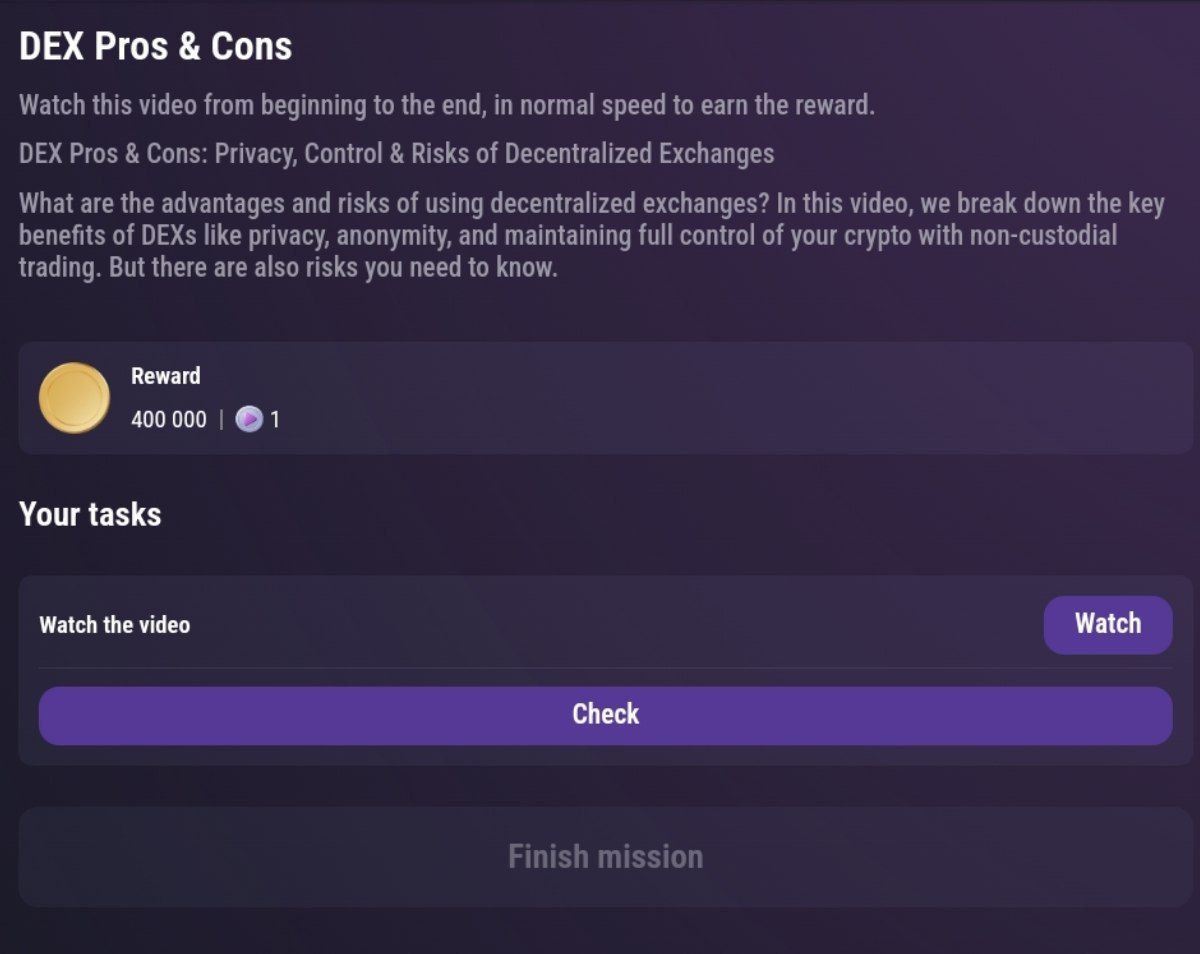Tap the gold coin beside the Reward label
Viewport: 1200px width, 954px height.
point(73,397)
